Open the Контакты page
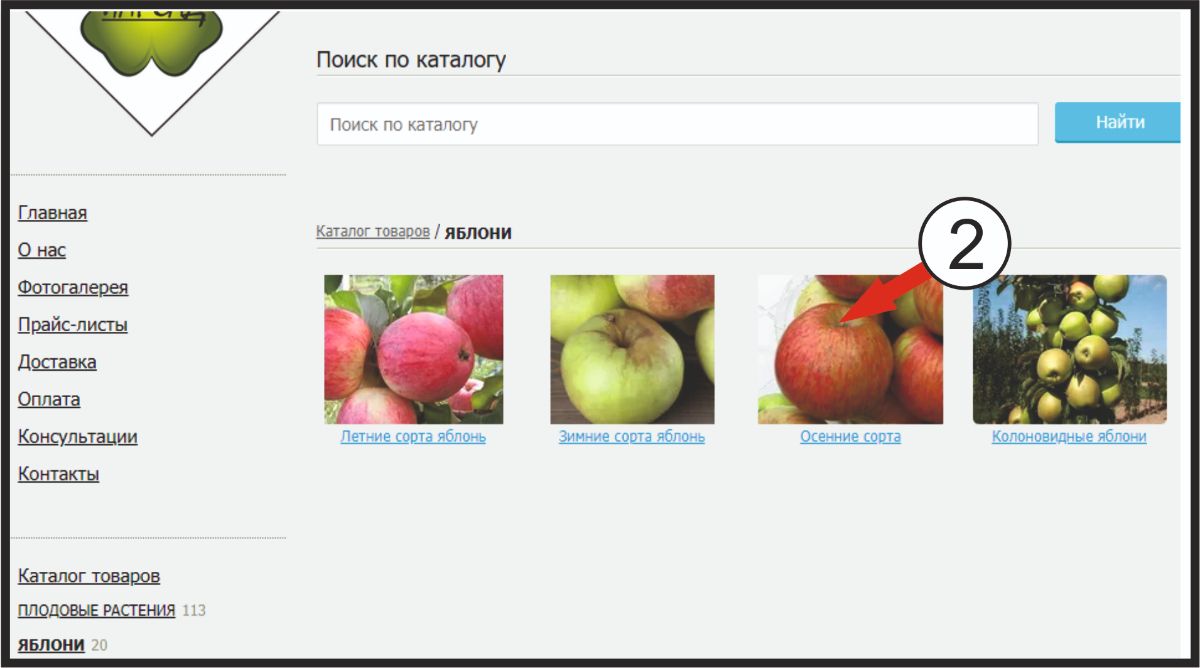This screenshot has width=1200, height=668. [x=59, y=474]
